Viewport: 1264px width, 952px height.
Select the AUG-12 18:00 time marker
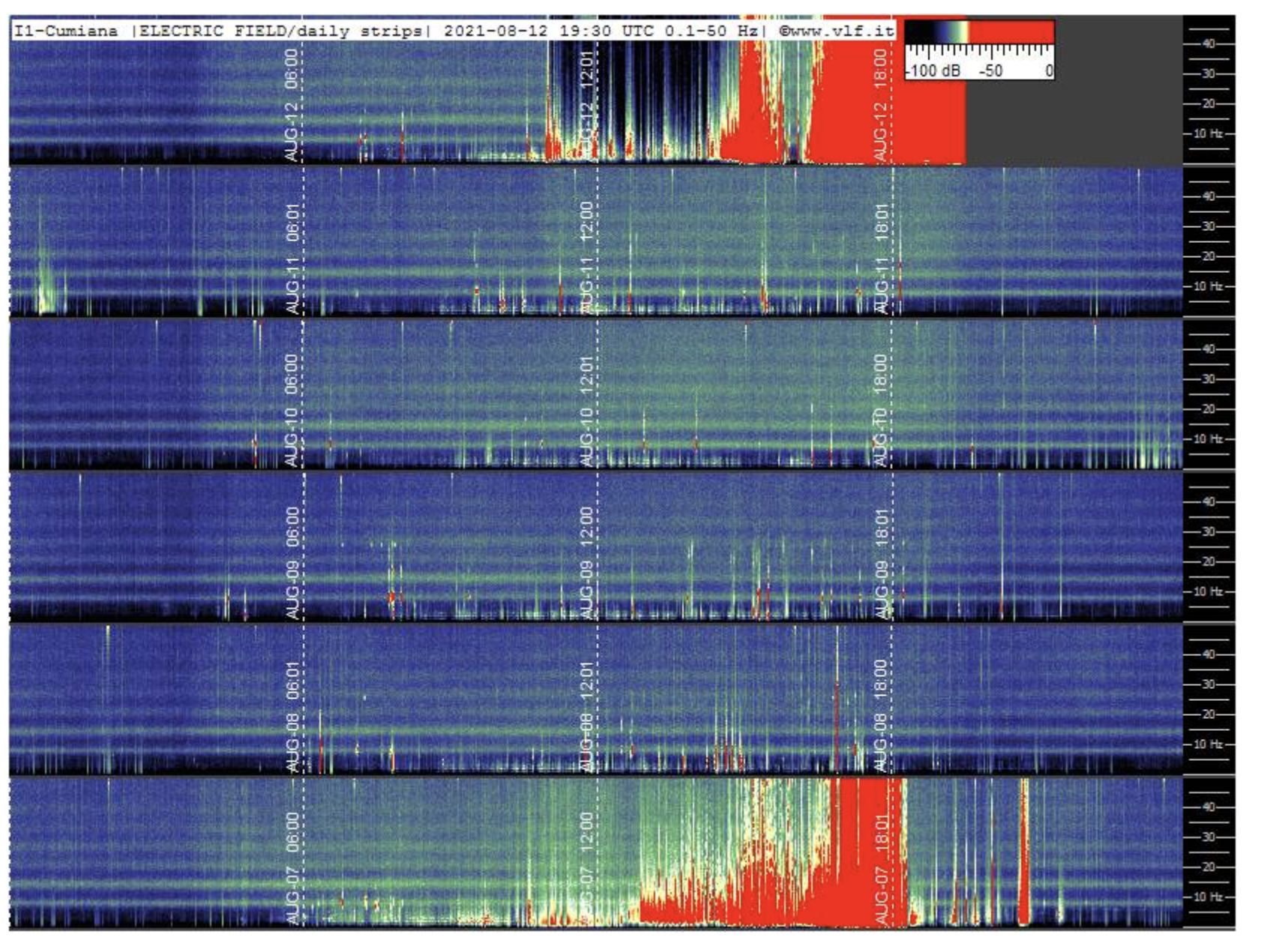click(881, 105)
